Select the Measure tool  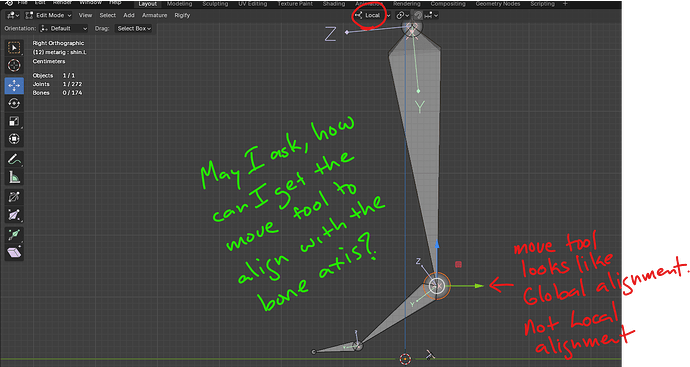[x=14, y=177]
